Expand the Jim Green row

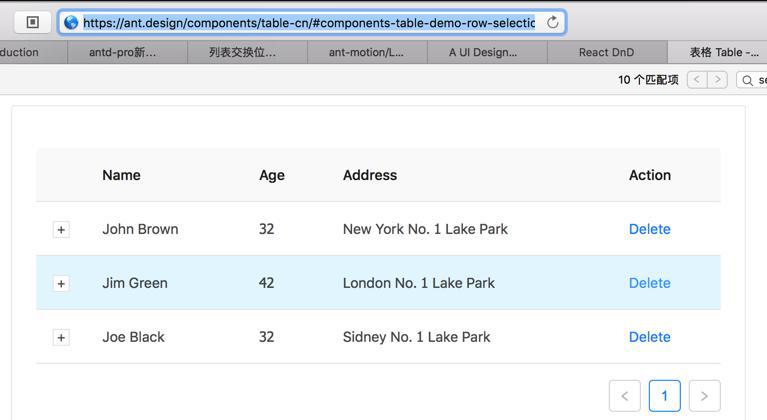point(61,283)
